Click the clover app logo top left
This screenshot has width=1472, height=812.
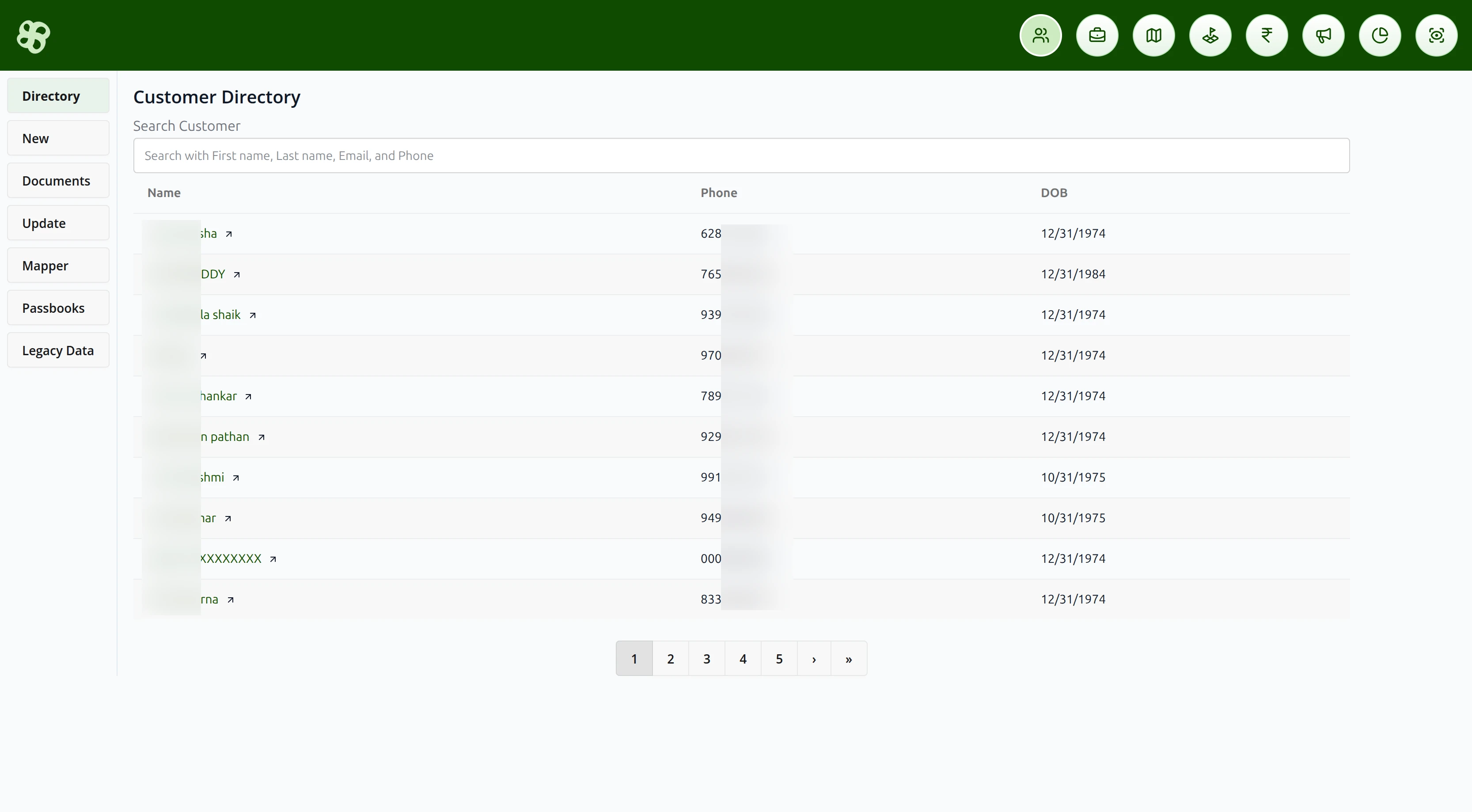pyautogui.click(x=33, y=36)
